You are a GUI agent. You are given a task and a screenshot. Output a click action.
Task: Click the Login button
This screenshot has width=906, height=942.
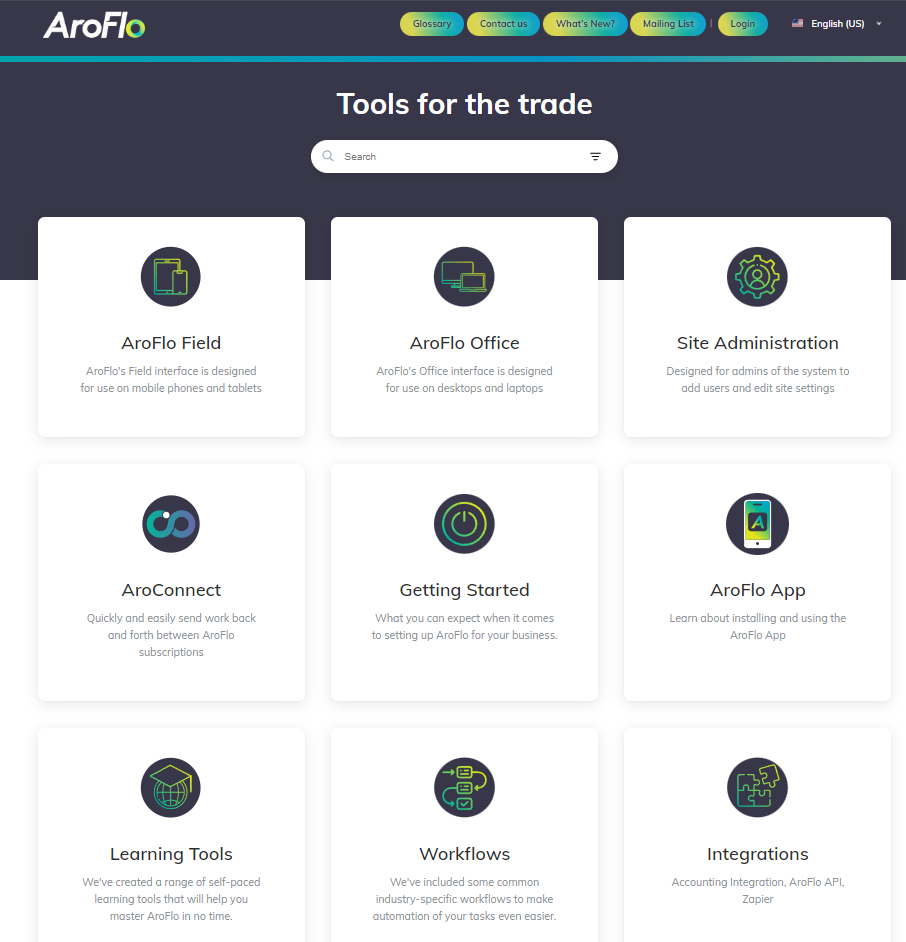743,24
